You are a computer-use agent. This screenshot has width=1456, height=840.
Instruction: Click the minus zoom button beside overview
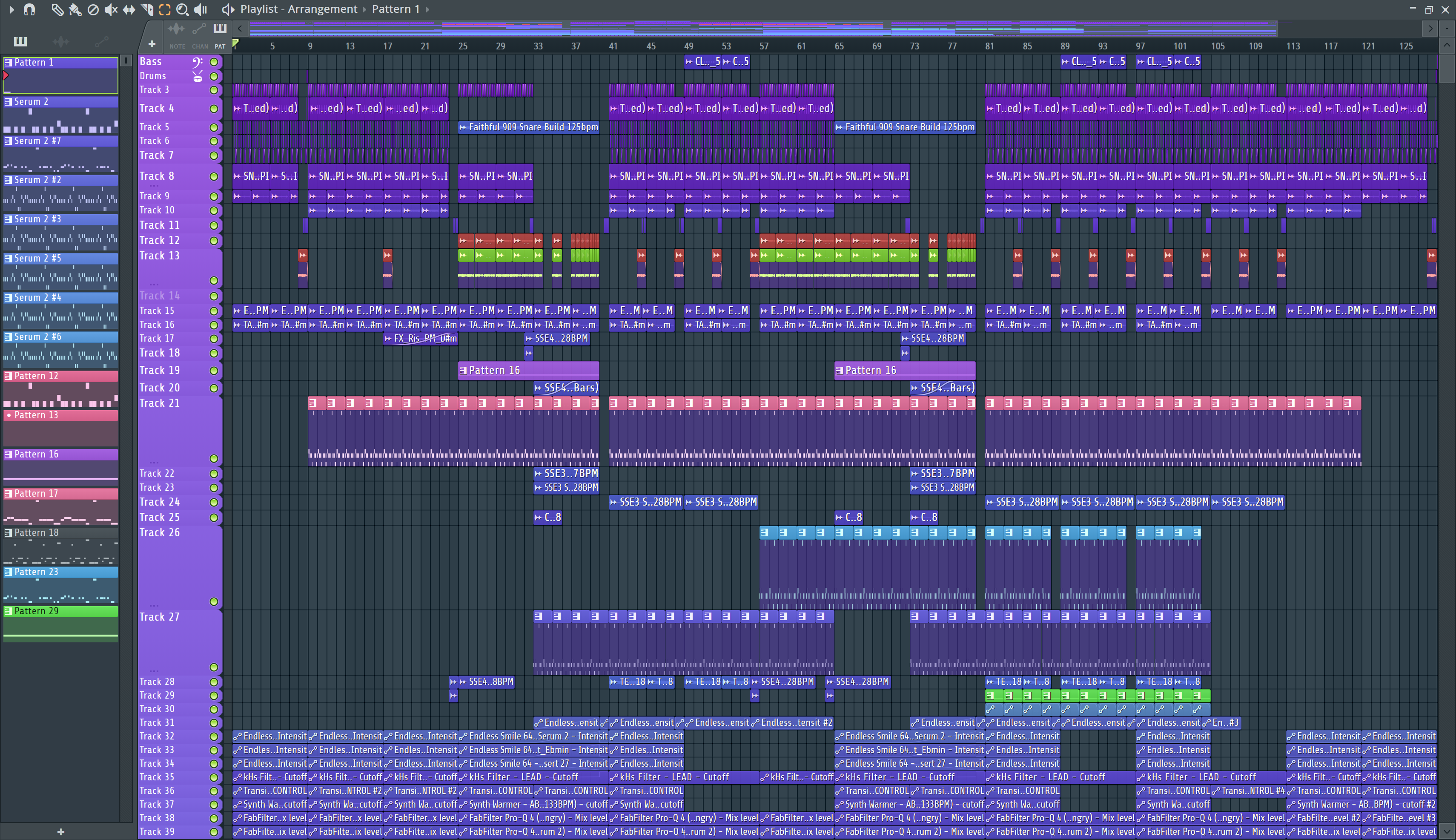[1447, 28]
